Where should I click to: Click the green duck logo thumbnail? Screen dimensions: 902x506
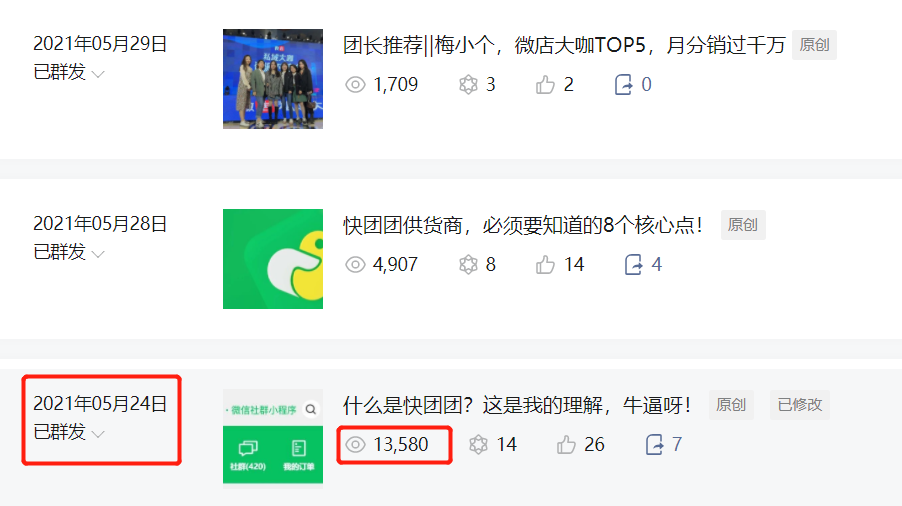(x=273, y=259)
